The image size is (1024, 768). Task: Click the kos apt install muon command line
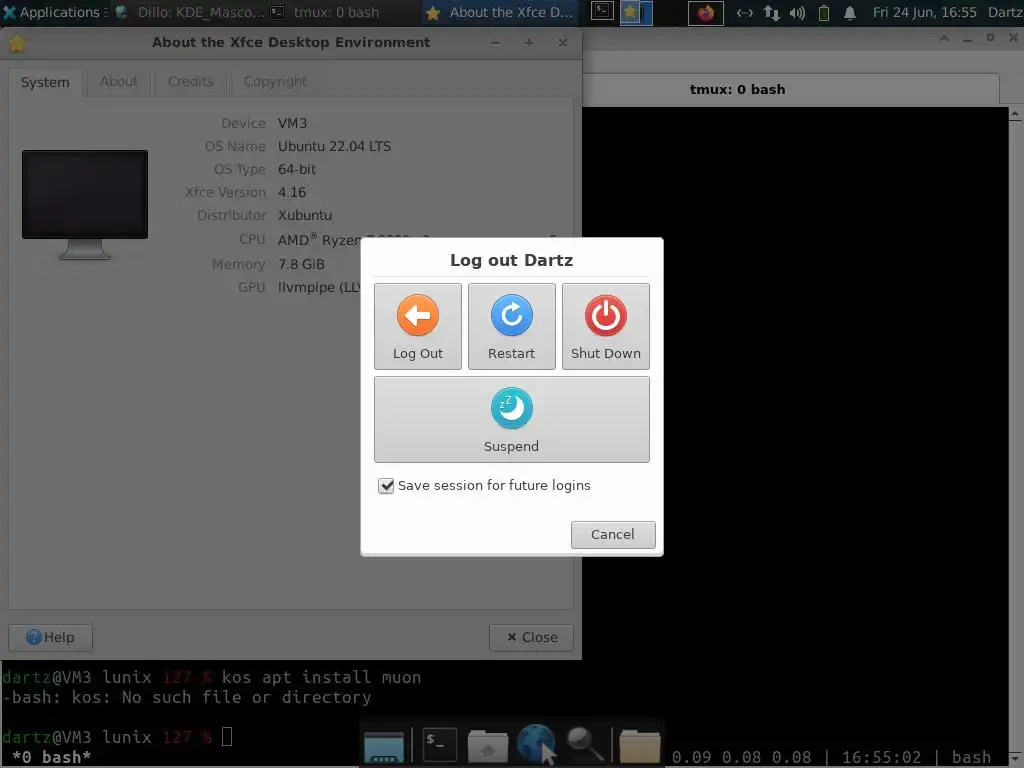point(321,677)
